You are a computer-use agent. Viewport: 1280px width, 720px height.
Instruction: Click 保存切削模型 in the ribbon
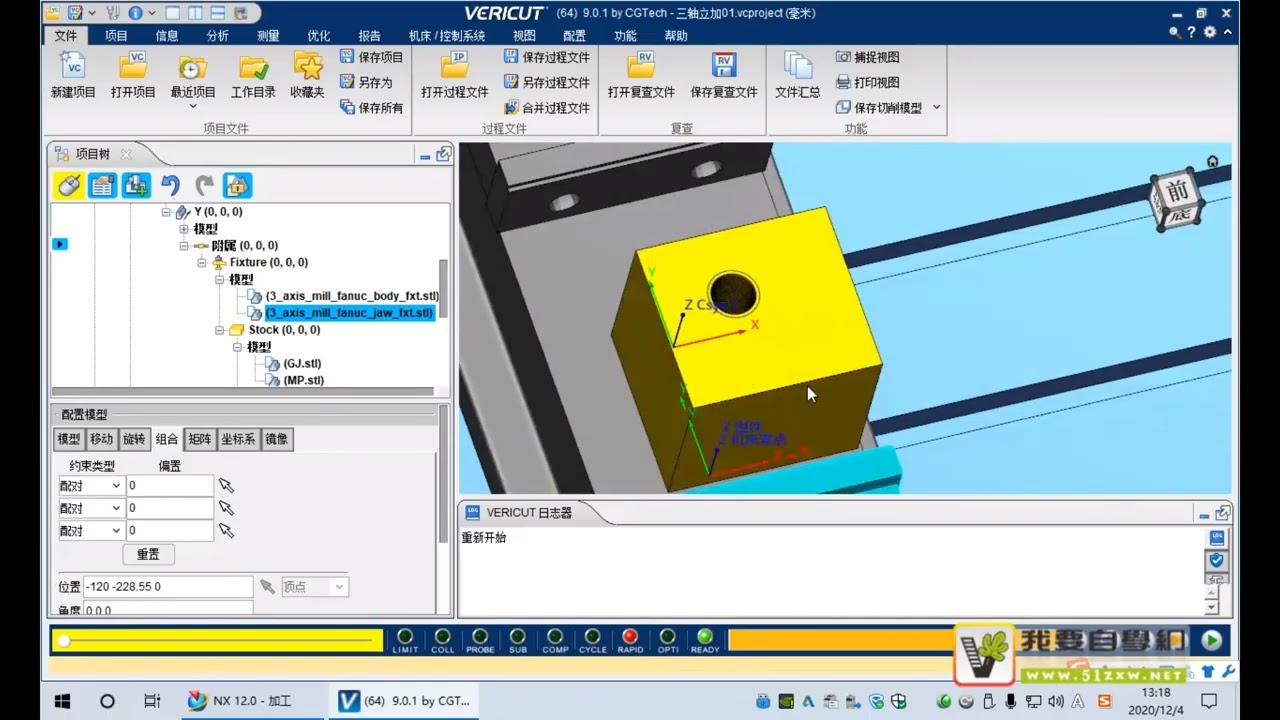pos(879,107)
